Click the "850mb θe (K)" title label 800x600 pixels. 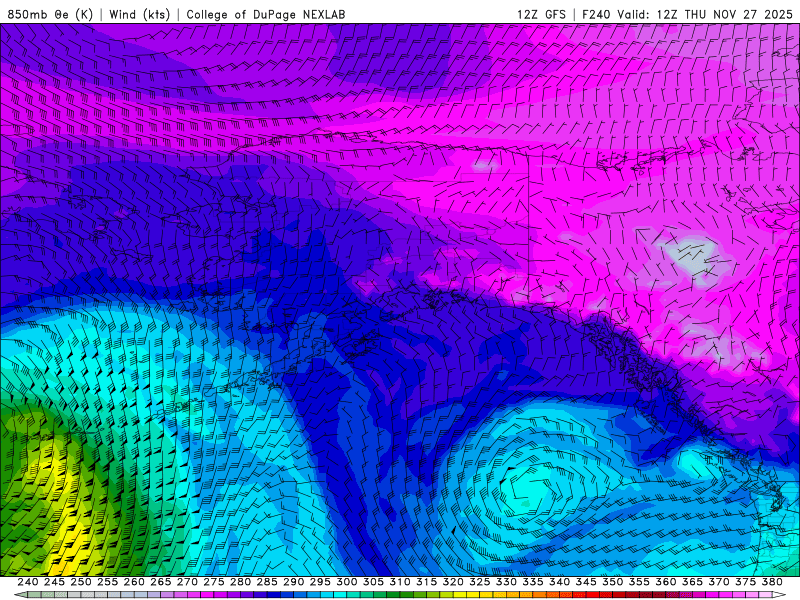[50, 14]
